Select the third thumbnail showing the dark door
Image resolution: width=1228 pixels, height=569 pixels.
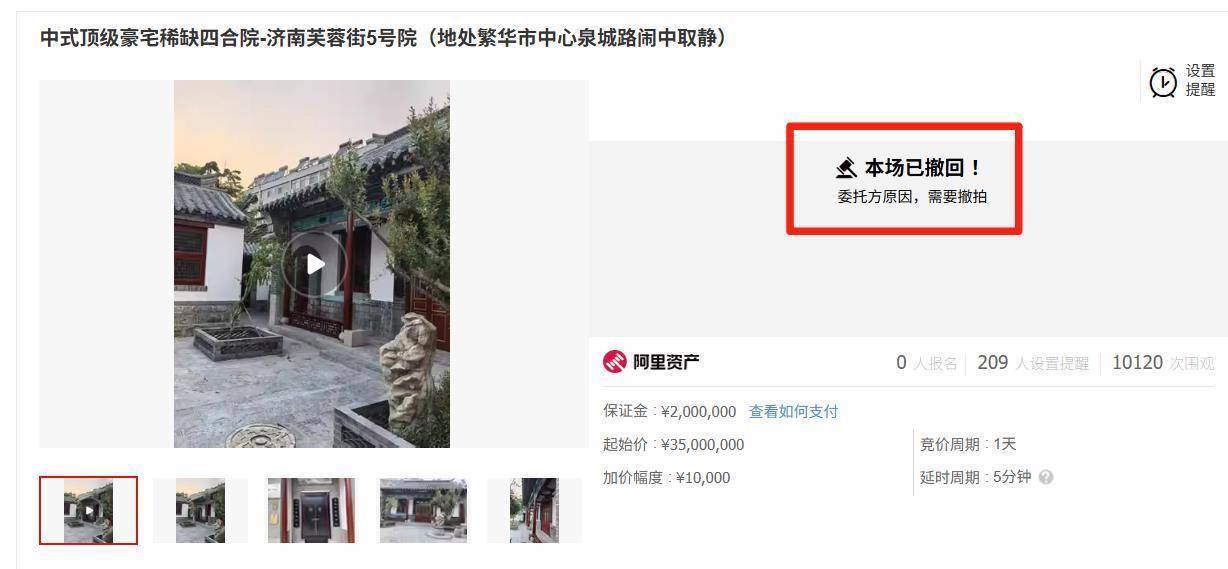pos(311,510)
